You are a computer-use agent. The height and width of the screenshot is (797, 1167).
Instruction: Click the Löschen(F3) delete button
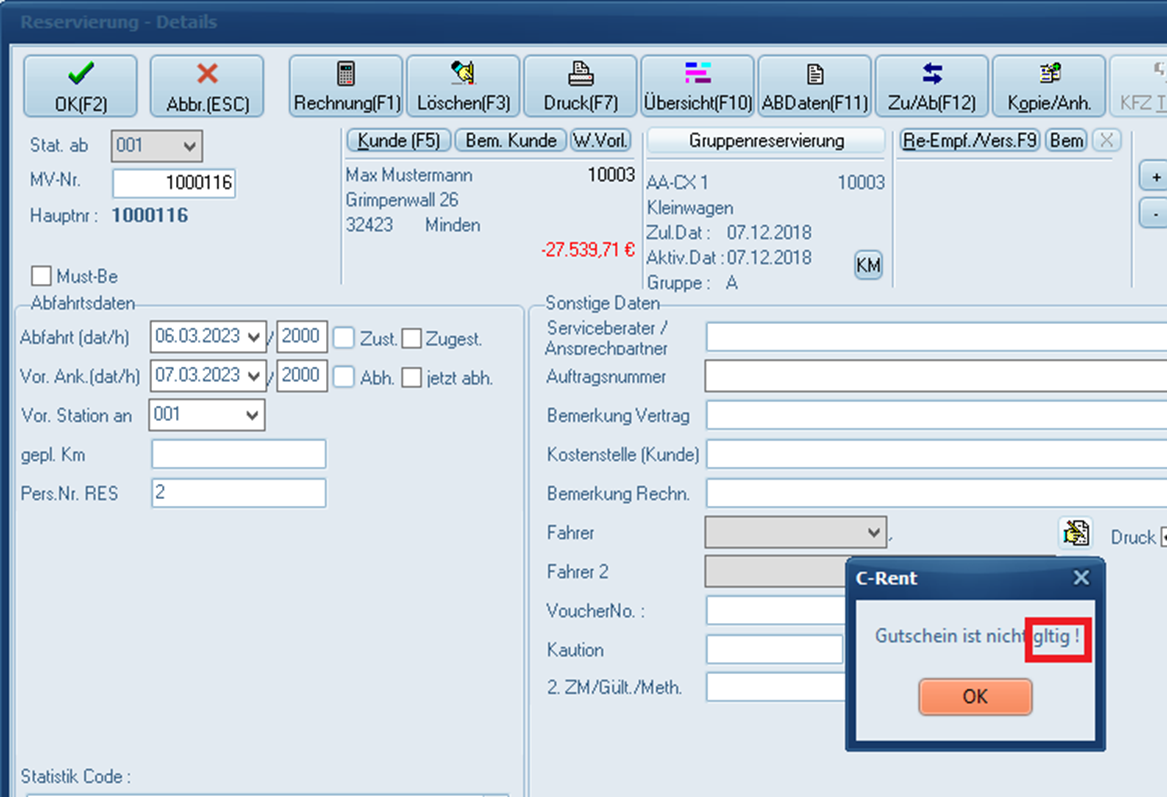coord(463,87)
